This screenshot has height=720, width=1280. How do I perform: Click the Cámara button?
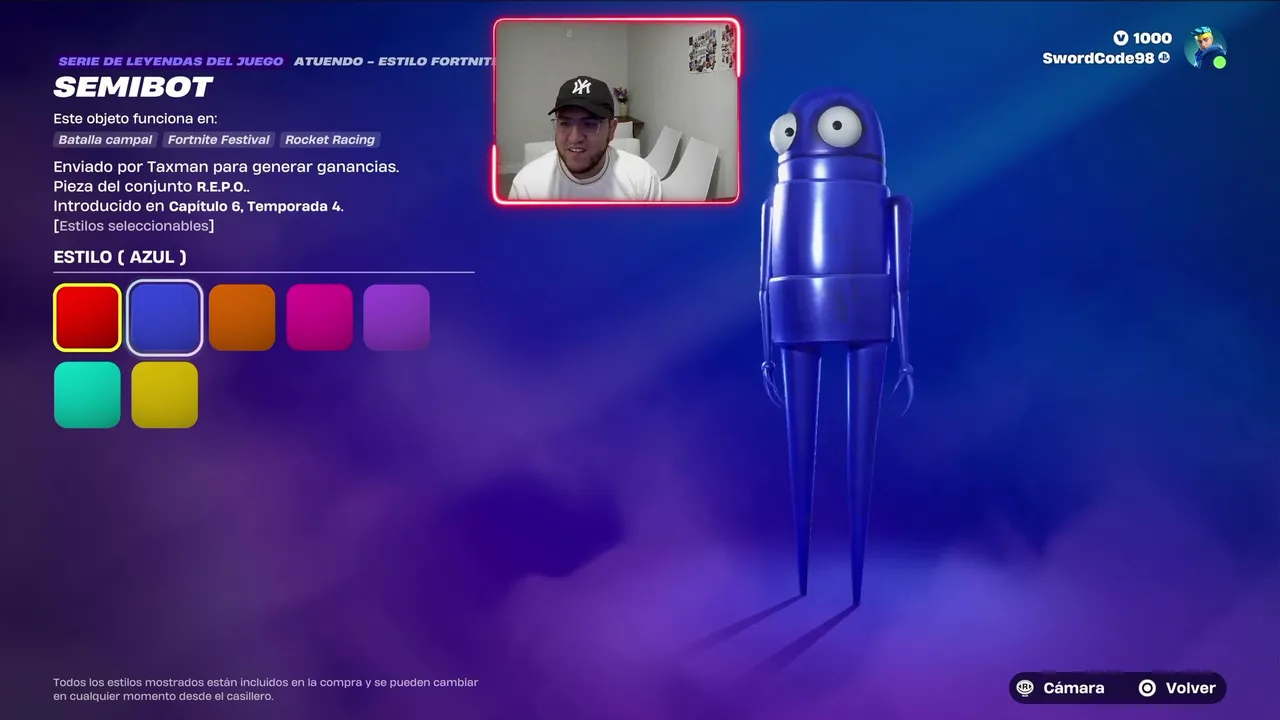click(x=1061, y=688)
